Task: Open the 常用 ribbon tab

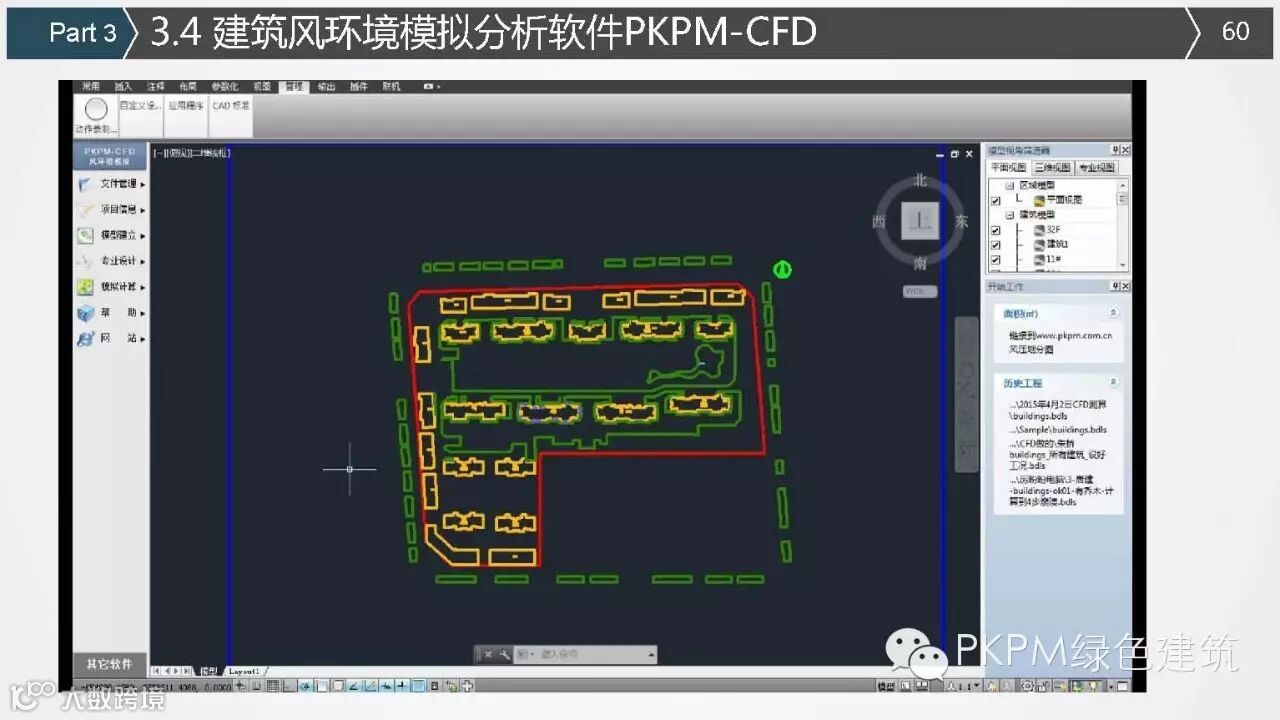Action: tap(91, 87)
